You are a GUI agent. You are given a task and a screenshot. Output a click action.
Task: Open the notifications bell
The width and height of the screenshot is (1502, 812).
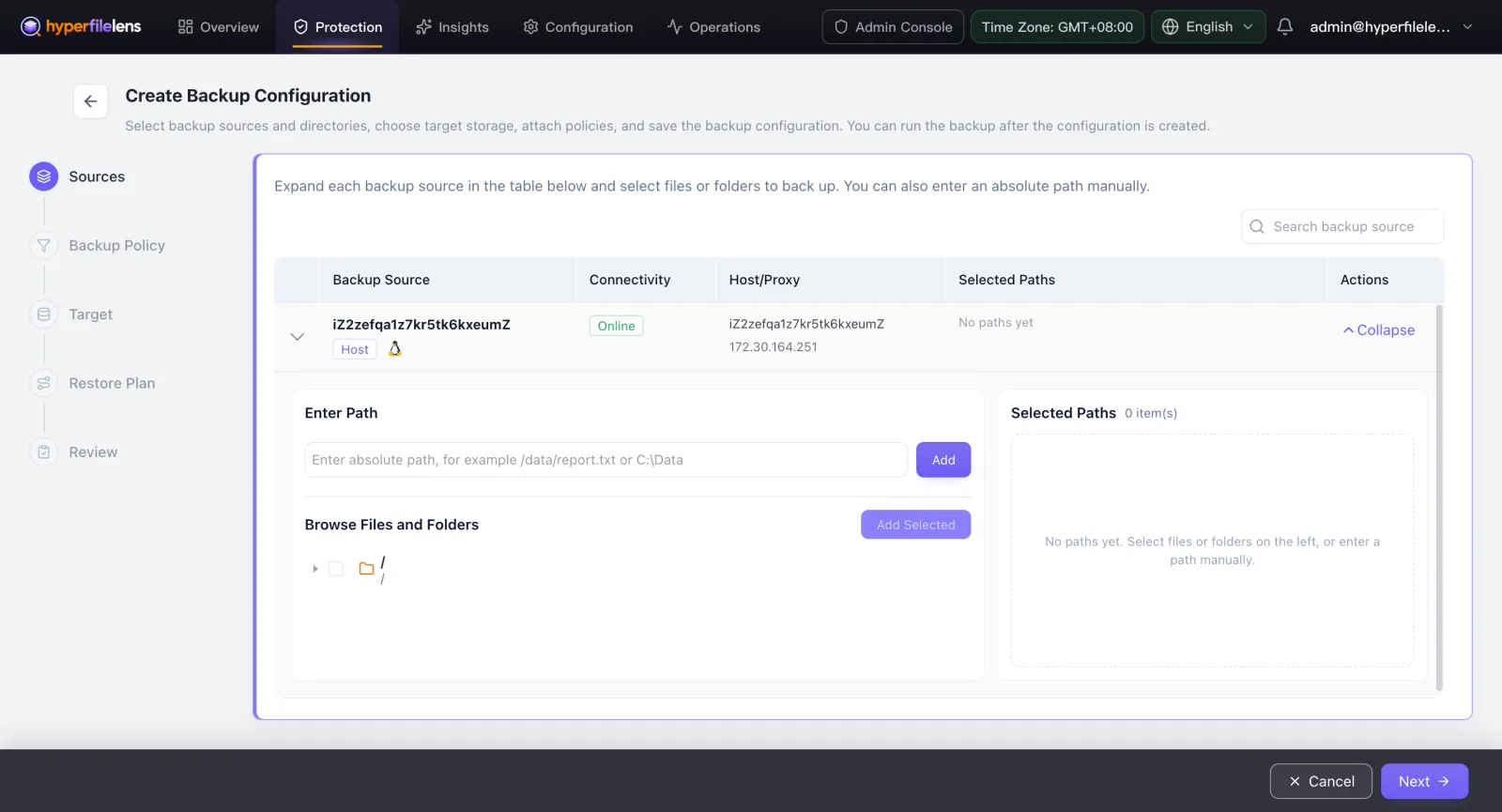pos(1285,26)
